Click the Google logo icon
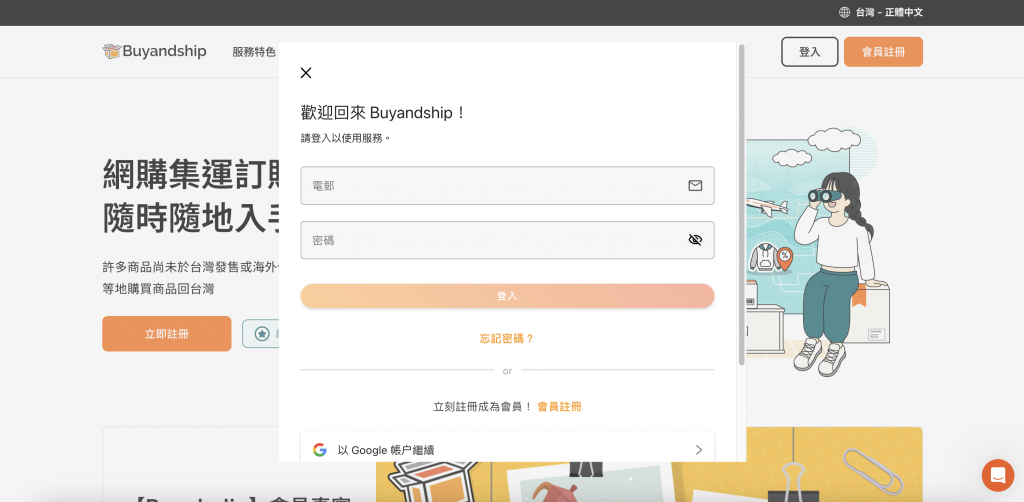 point(320,450)
